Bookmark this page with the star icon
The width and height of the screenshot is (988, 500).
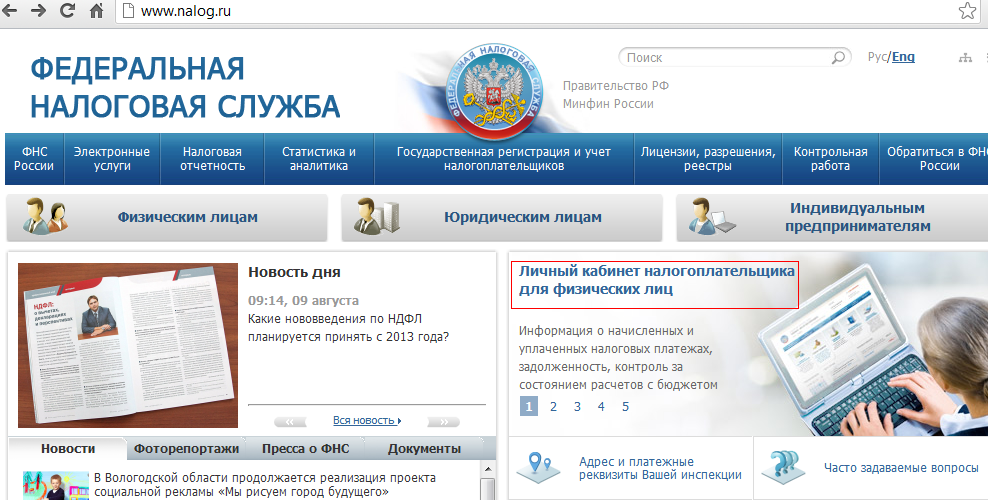tap(967, 11)
